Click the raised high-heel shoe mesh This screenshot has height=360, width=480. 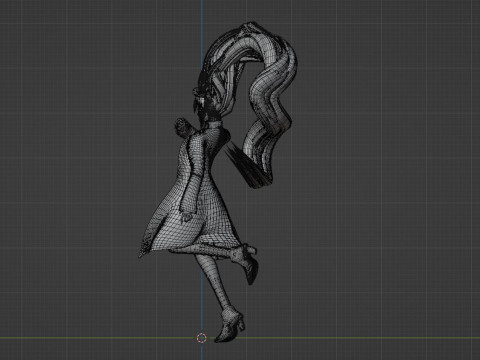245,263
